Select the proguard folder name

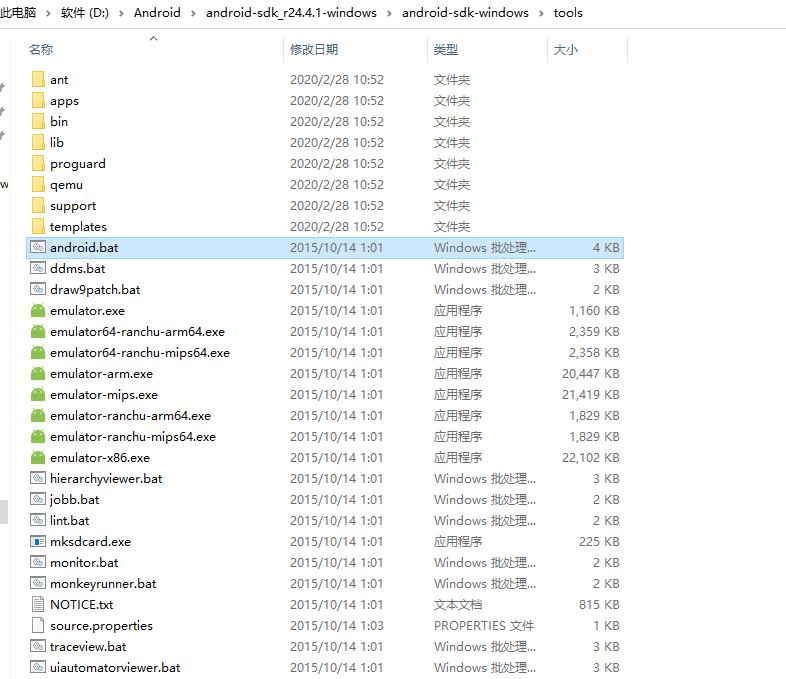(78, 164)
